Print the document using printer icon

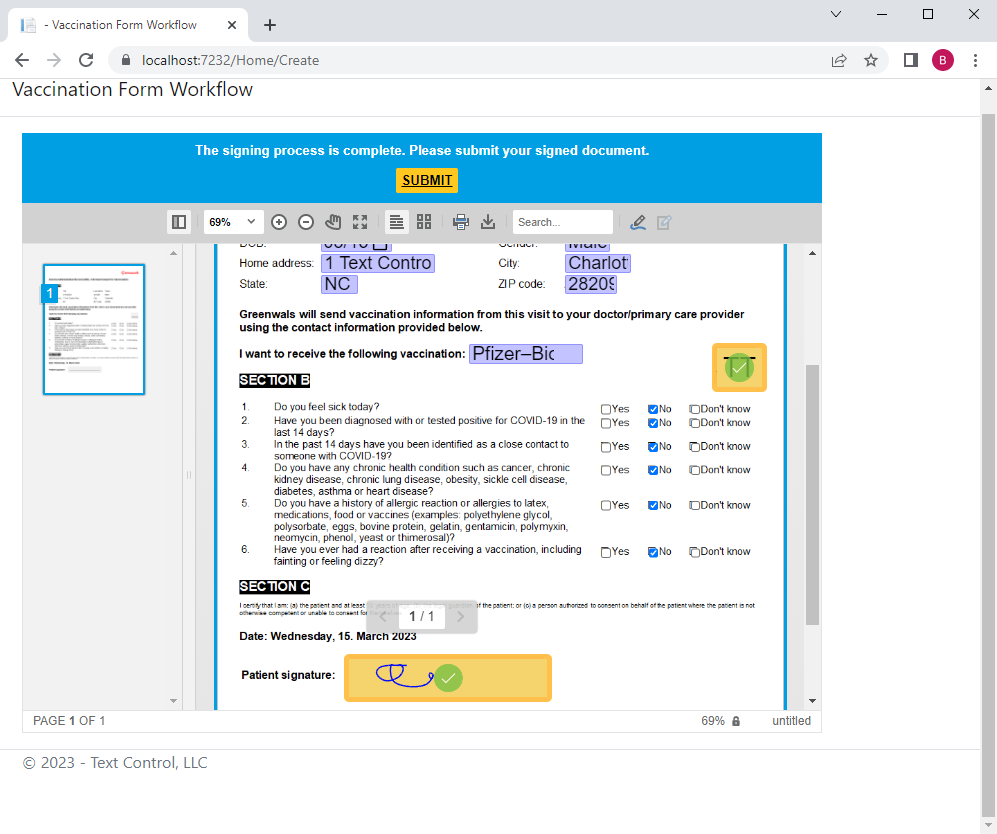(x=460, y=222)
